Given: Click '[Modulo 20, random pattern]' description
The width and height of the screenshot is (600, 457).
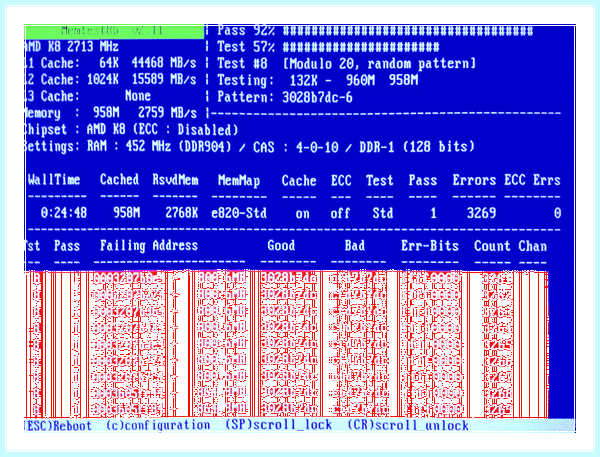Looking at the screenshot, I should (379, 64).
